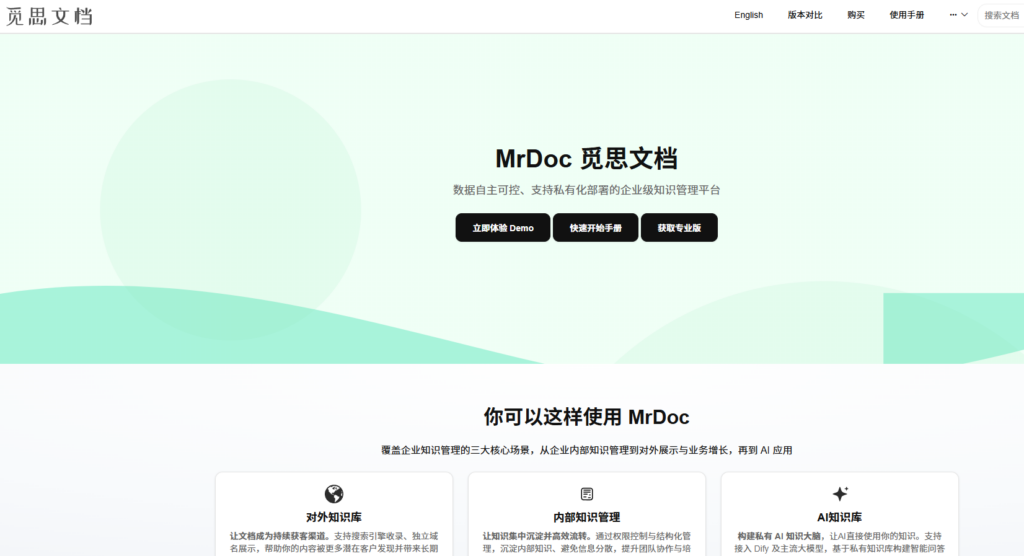Click the 你可以这样使用 MrDoc section heading

tap(586, 417)
